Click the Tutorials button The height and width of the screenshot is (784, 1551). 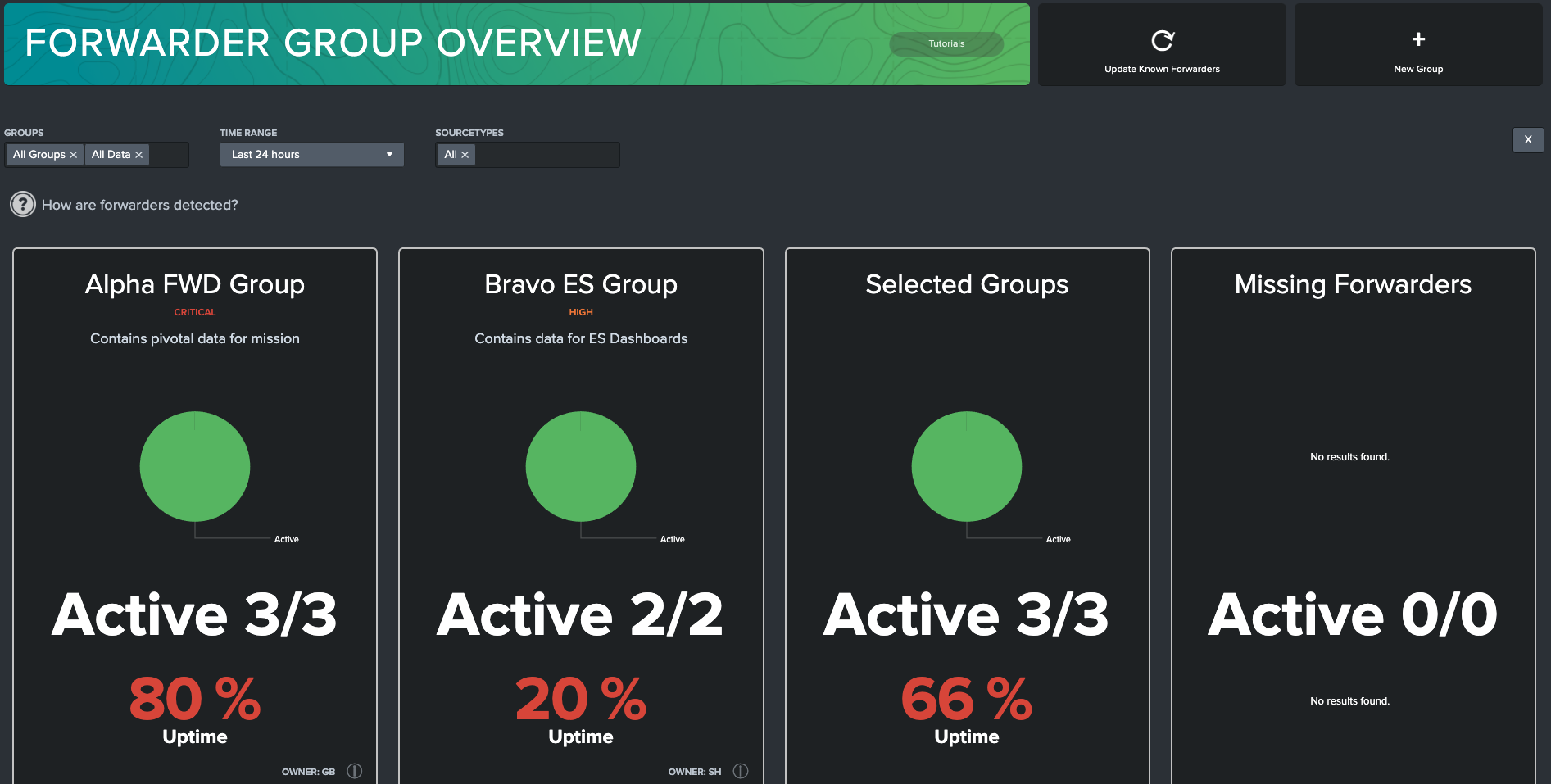point(946,43)
